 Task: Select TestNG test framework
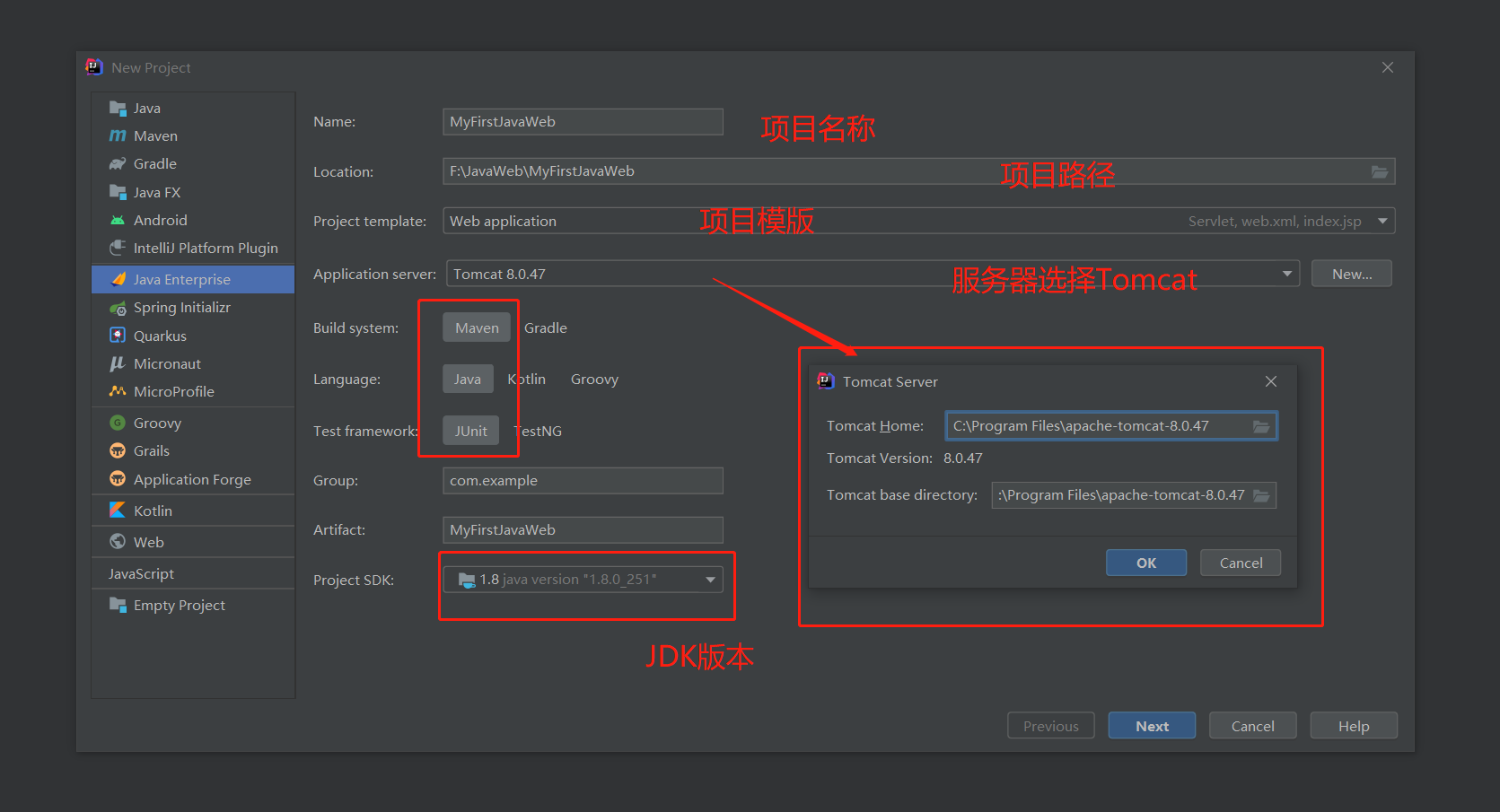coord(538,431)
